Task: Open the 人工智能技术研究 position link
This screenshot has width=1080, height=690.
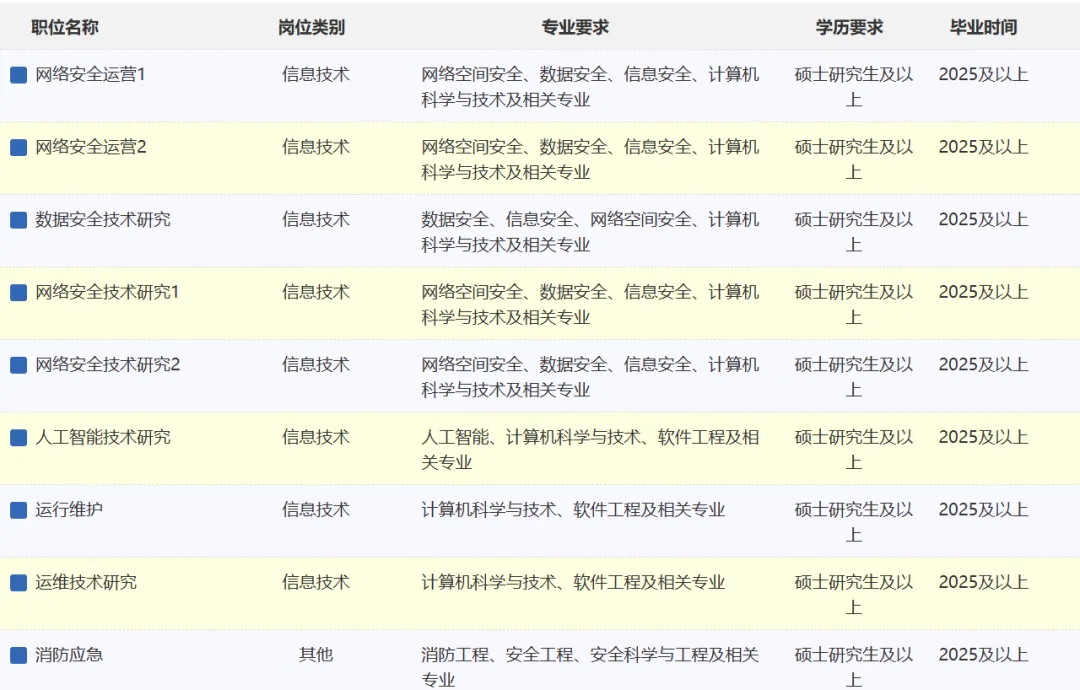Action: click(103, 437)
